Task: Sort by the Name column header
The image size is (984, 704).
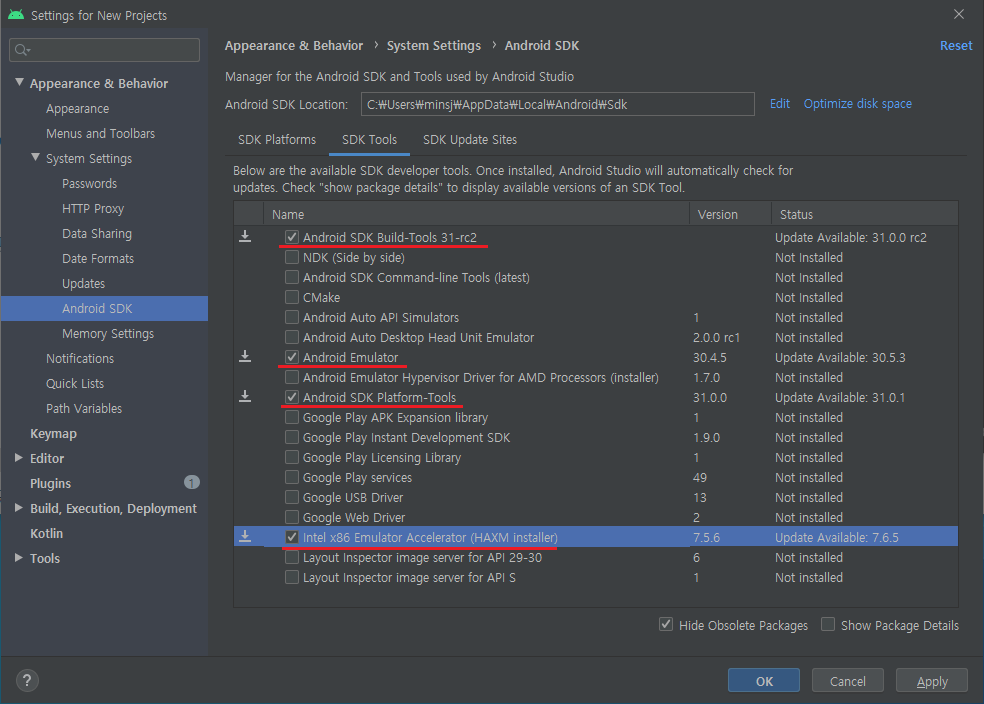Action: point(476,214)
